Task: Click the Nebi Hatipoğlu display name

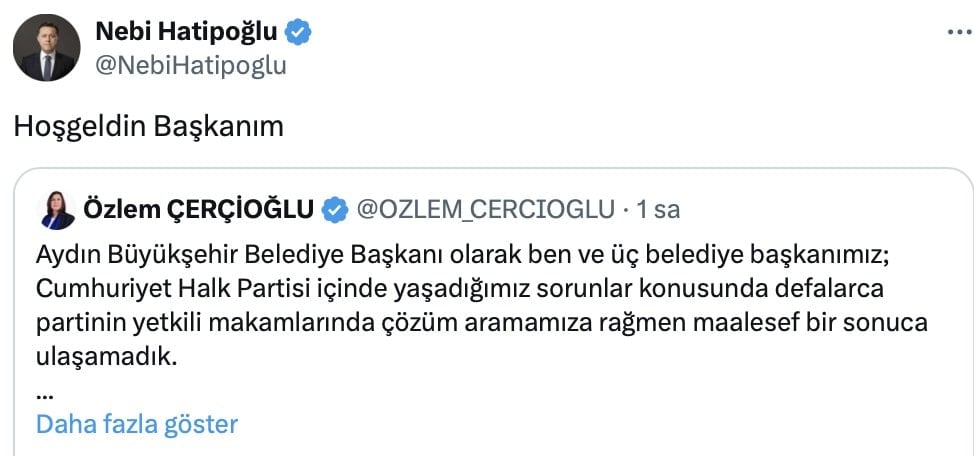Action: [x=186, y=31]
